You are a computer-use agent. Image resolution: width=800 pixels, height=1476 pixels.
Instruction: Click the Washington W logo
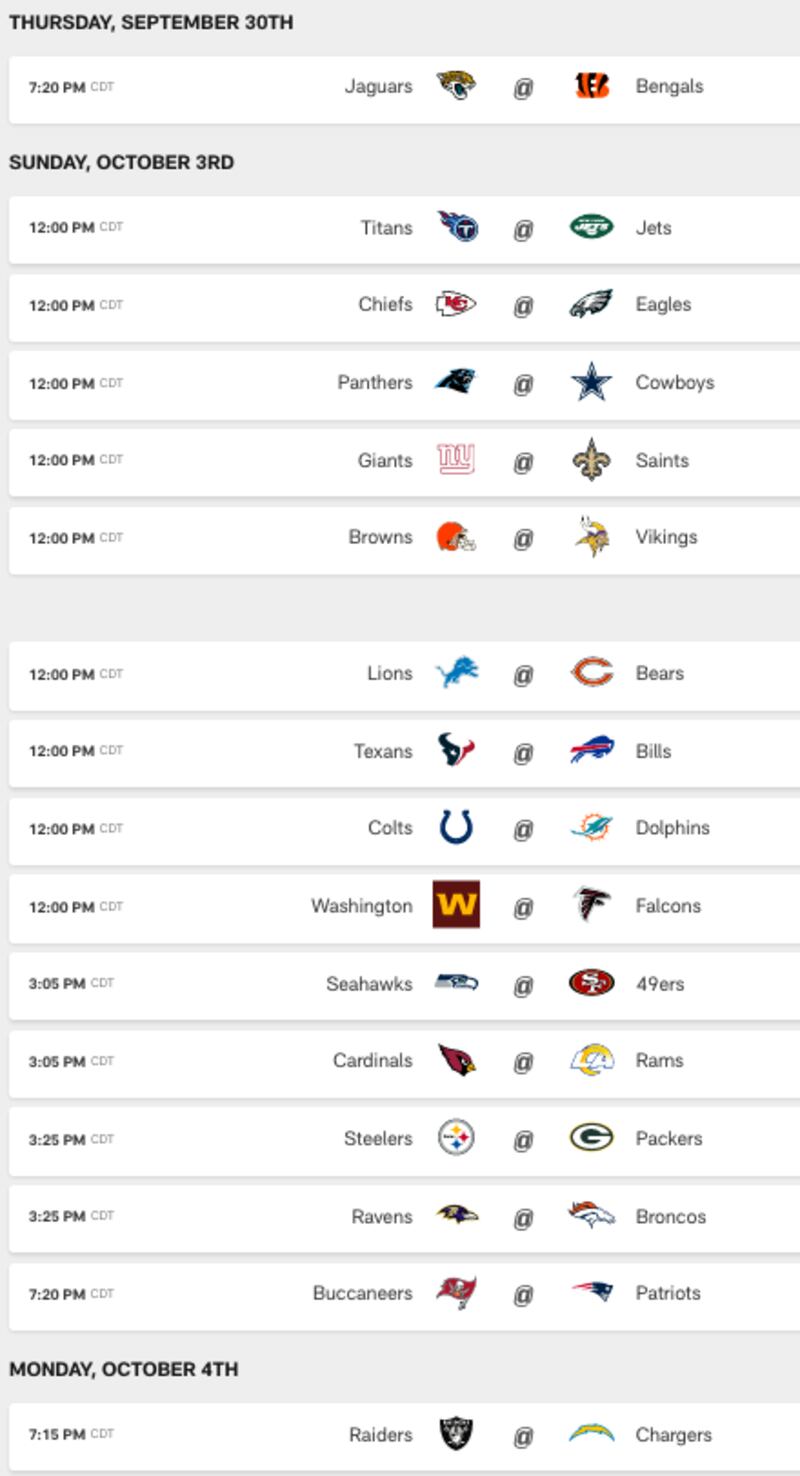click(456, 905)
